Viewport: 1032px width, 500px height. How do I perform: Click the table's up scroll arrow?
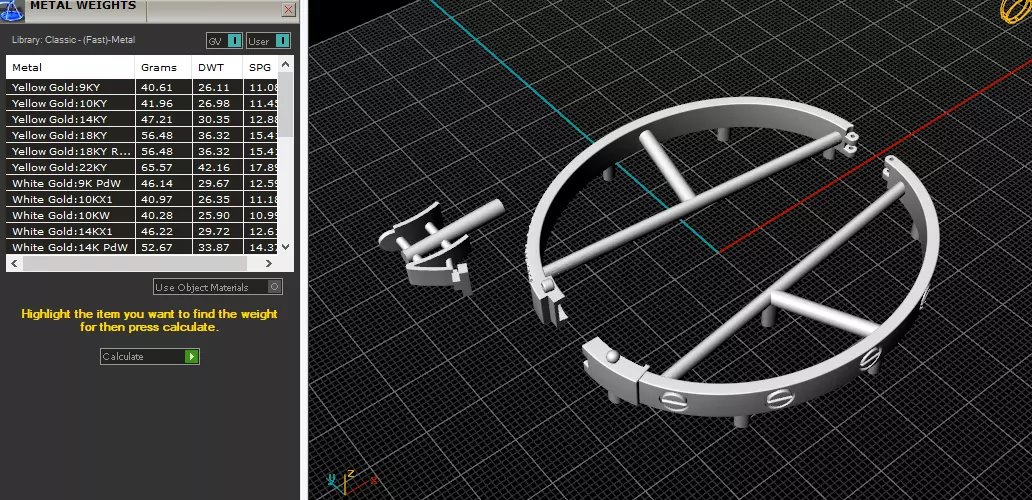click(x=285, y=64)
